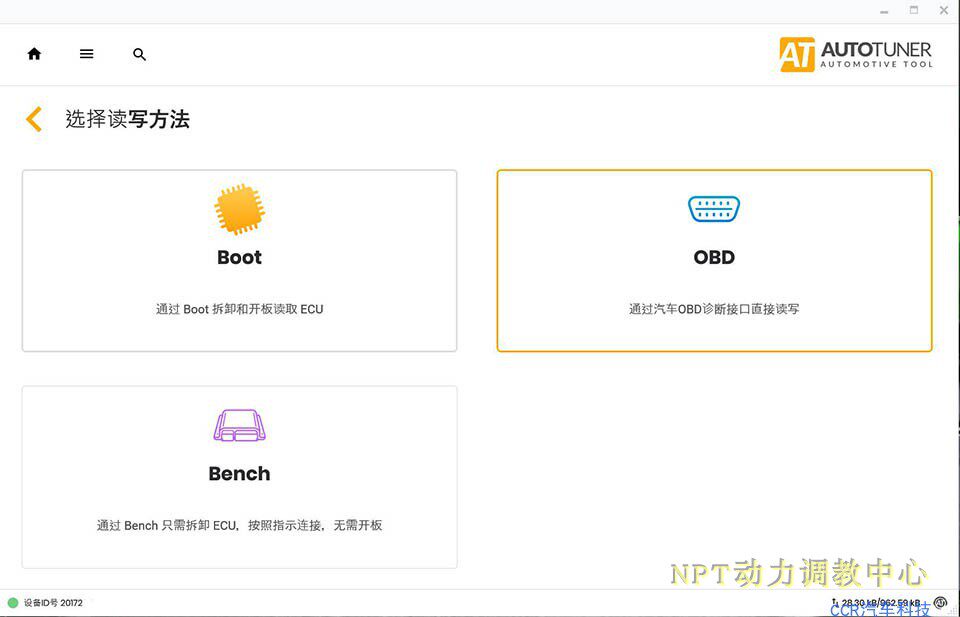Viewport: 960px width, 617px height.
Task: Click the data transfer size indicator
Action: point(876,603)
